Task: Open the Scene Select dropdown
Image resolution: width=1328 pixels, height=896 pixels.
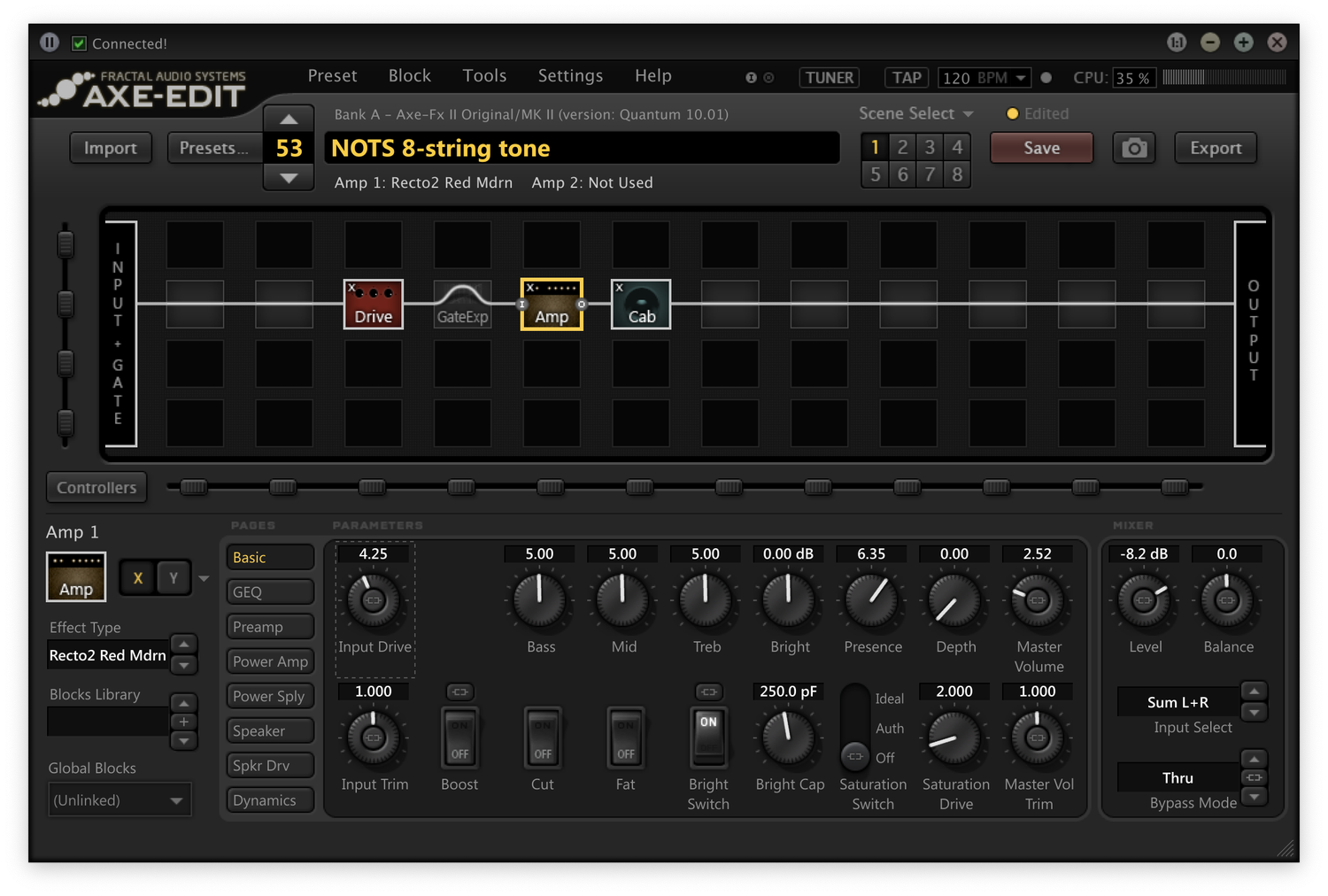Action: coord(915,113)
